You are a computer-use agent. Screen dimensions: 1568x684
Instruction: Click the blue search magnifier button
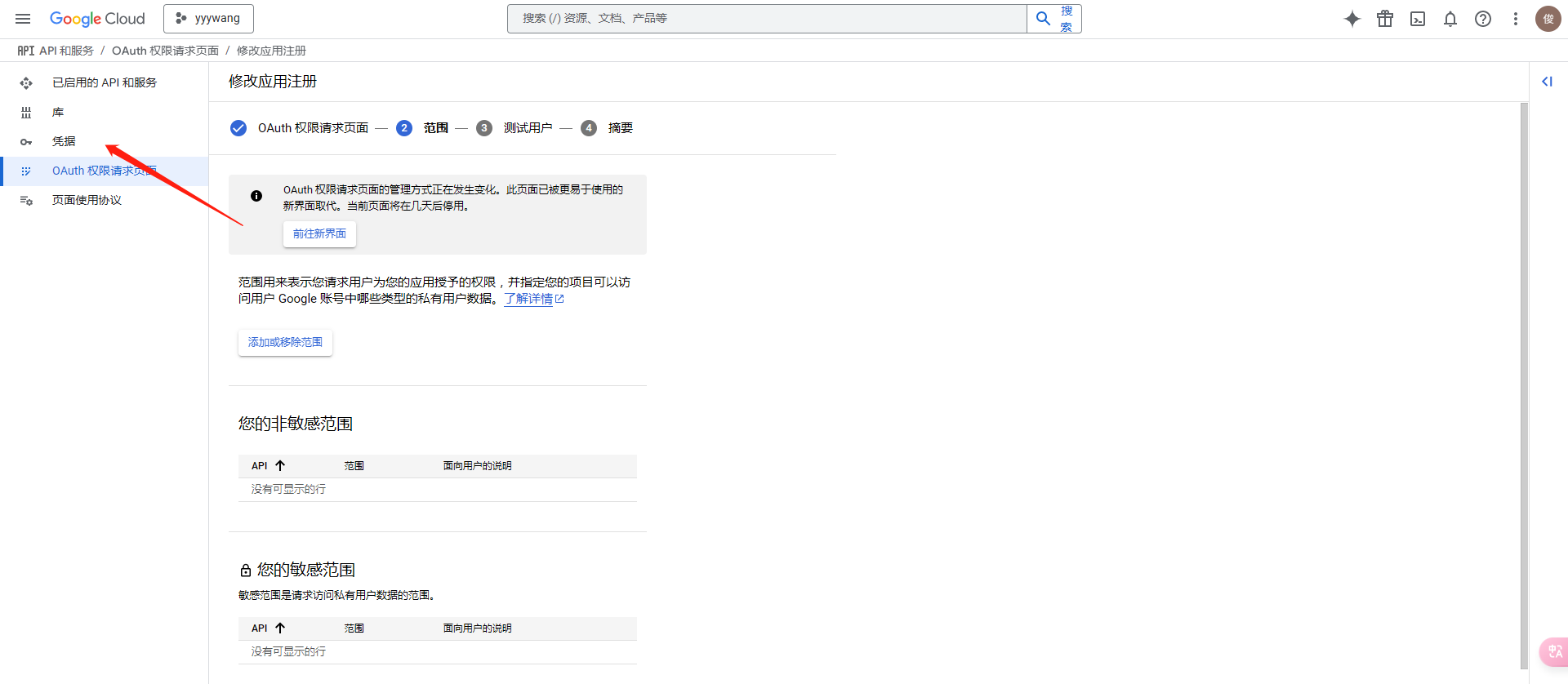[1043, 19]
